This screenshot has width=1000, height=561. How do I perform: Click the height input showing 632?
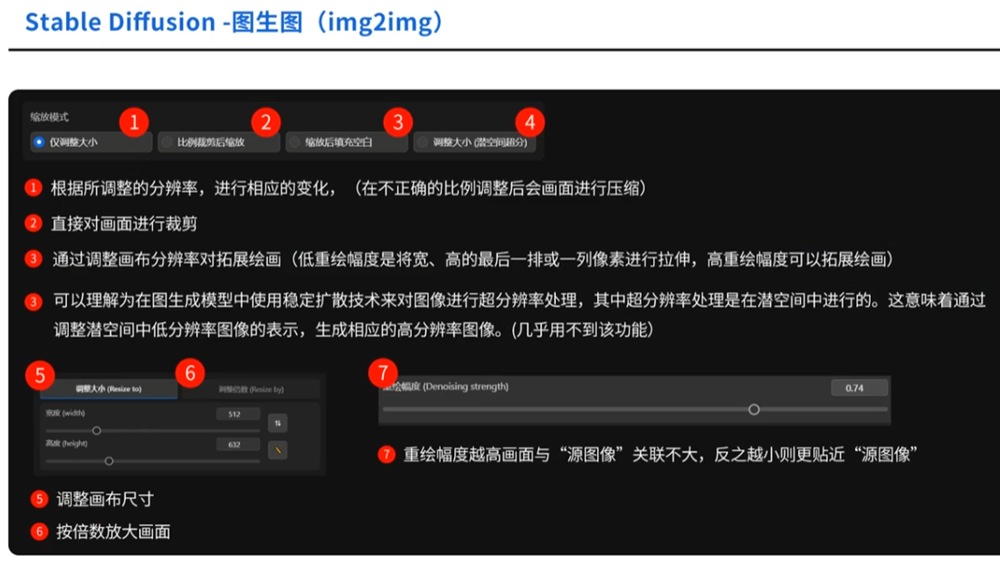point(238,444)
